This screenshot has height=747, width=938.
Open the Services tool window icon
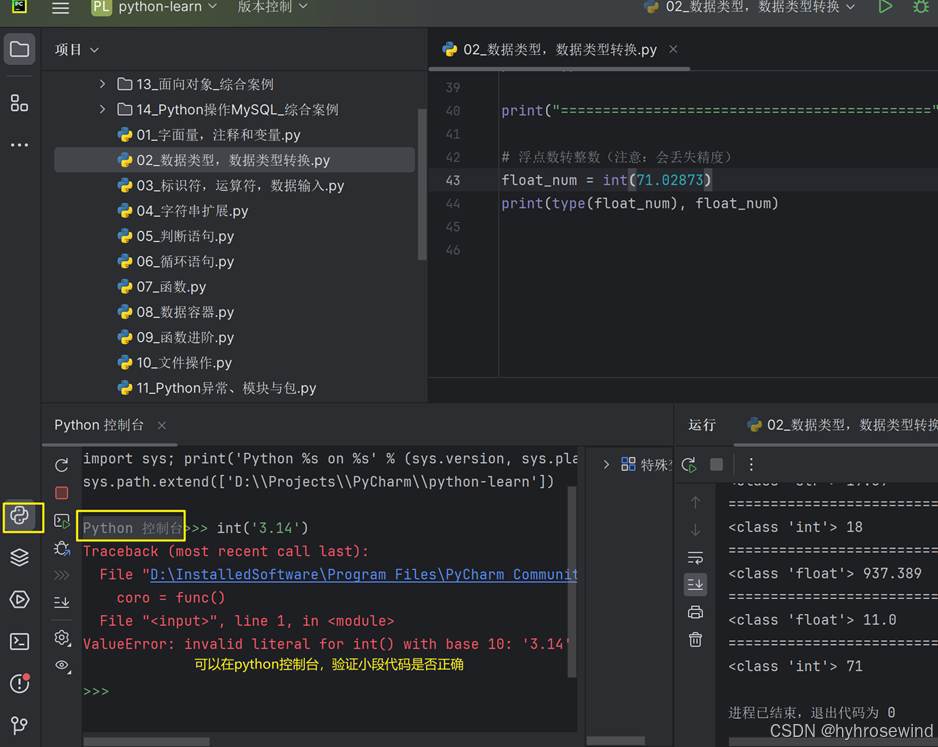19,599
